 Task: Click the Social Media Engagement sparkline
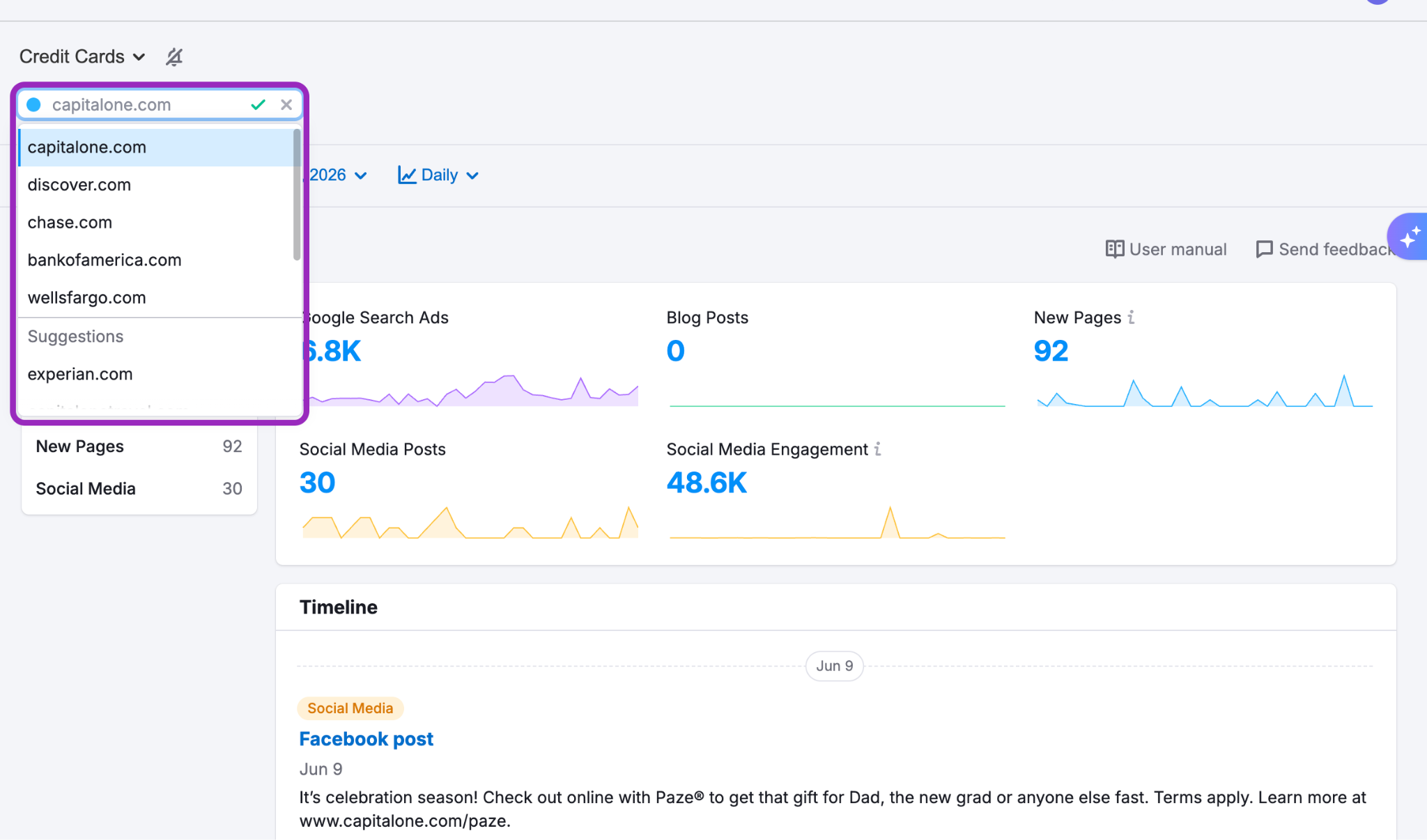[x=837, y=522]
